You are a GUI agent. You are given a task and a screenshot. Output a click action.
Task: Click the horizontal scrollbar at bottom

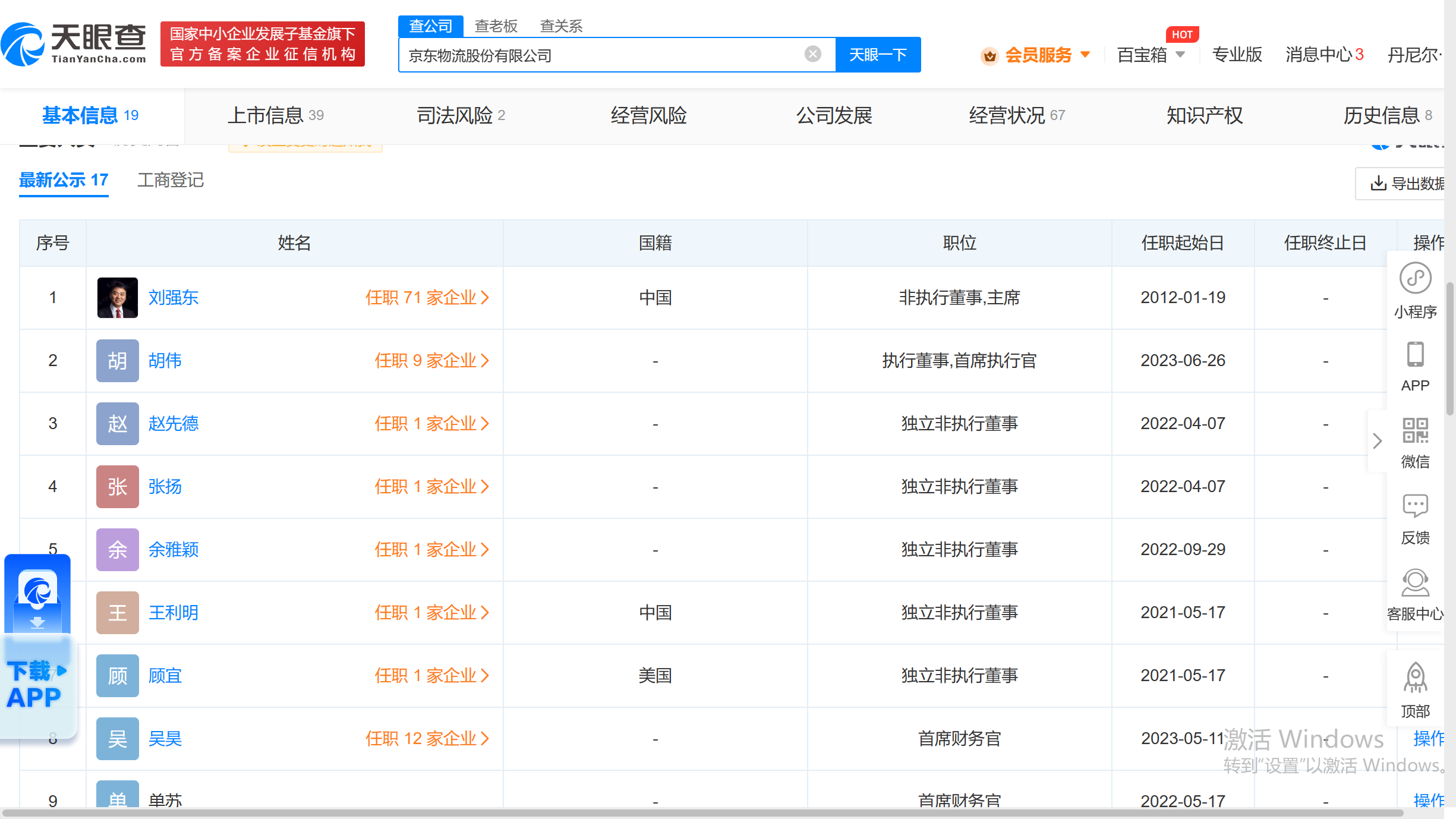pyautogui.click(x=701, y=812)
